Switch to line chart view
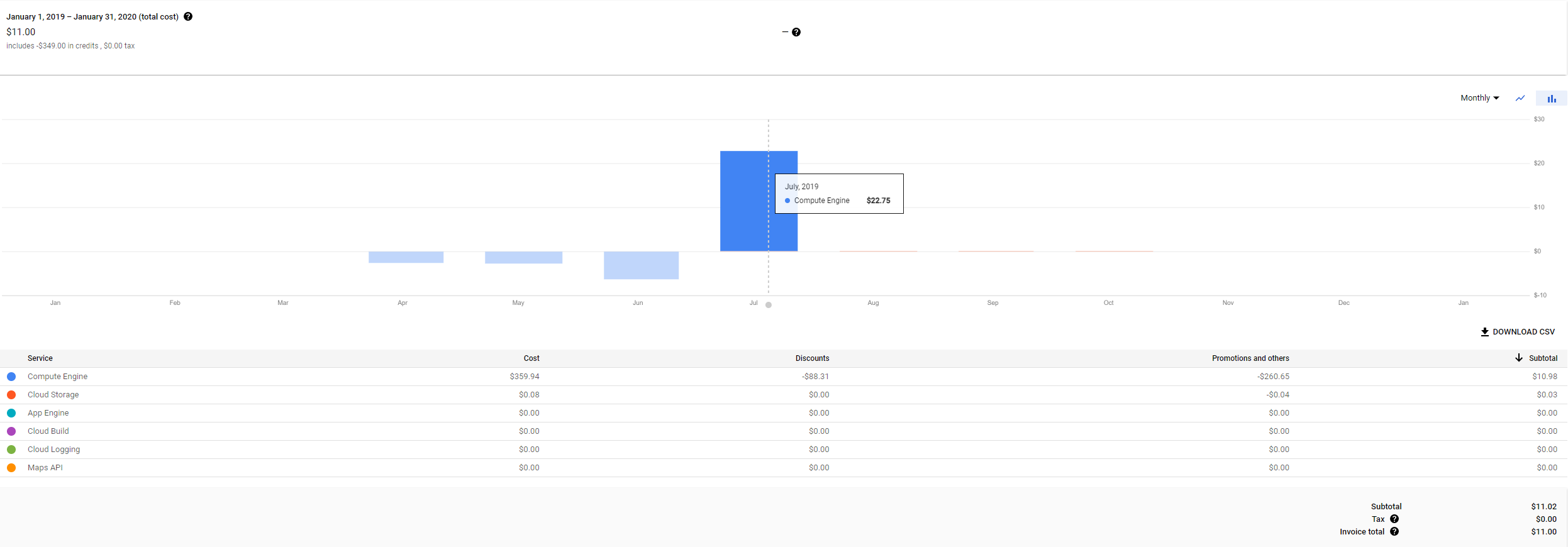This screenshot has height=547, width=1568. click(1520, 98)
